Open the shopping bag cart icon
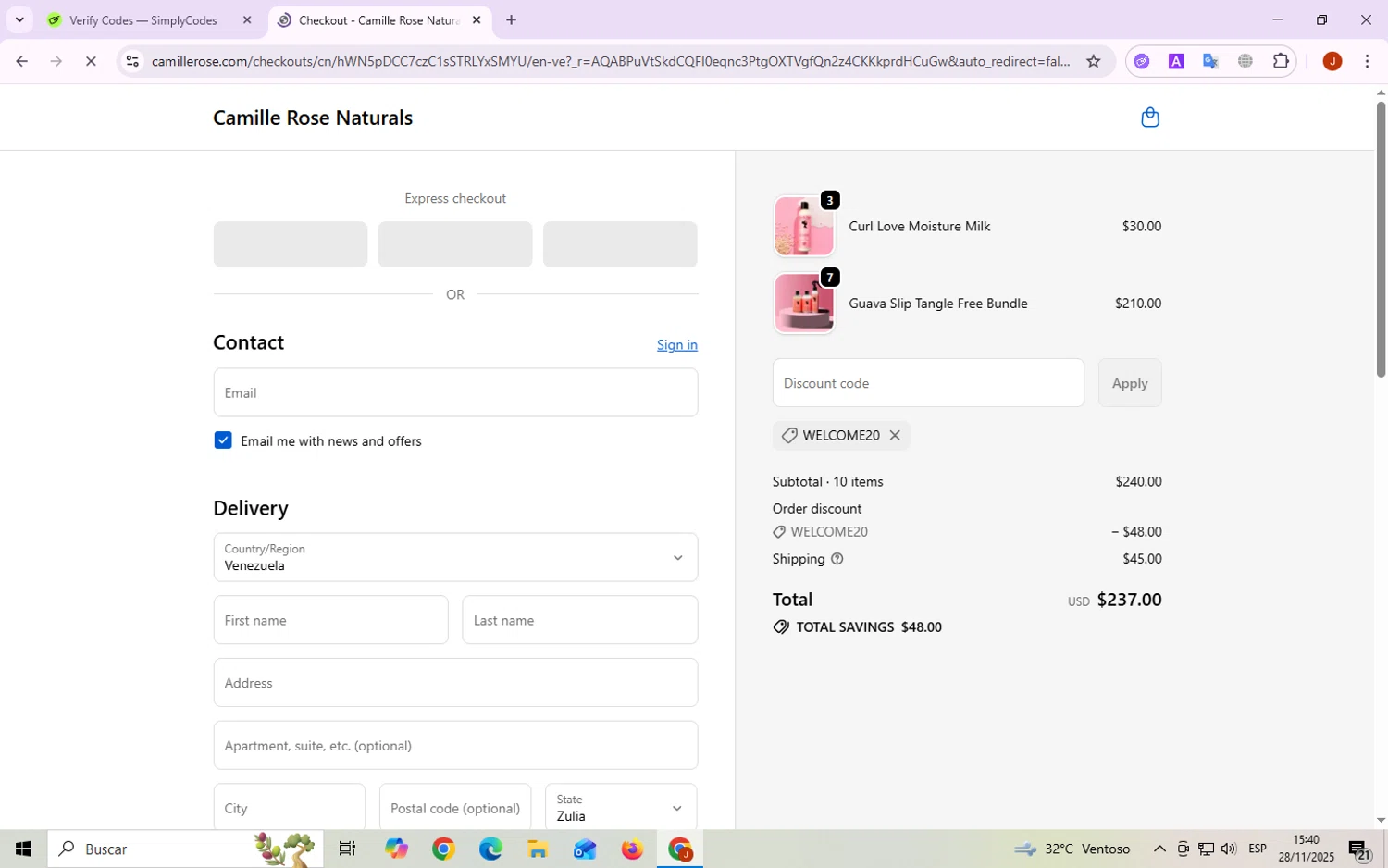The width and height of the screenshot is (1388, 868). click(1150, 118)
